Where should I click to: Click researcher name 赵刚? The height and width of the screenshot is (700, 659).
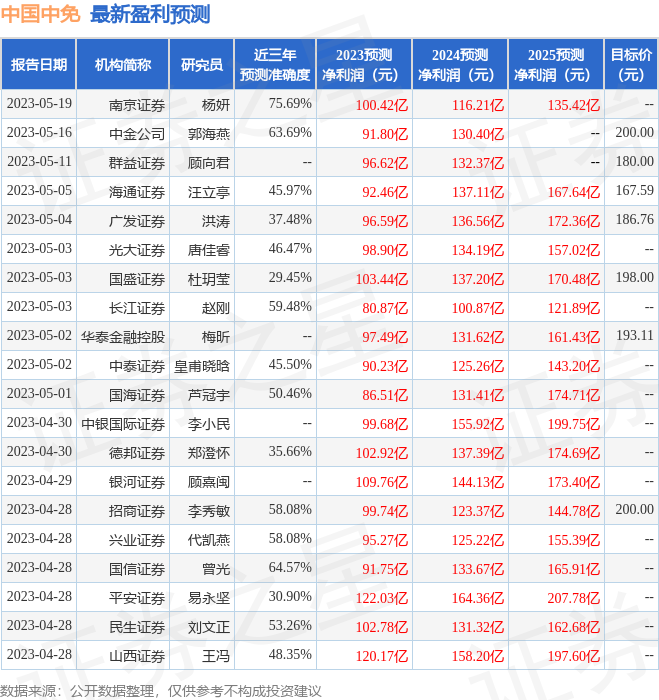[x=216, y=308]
